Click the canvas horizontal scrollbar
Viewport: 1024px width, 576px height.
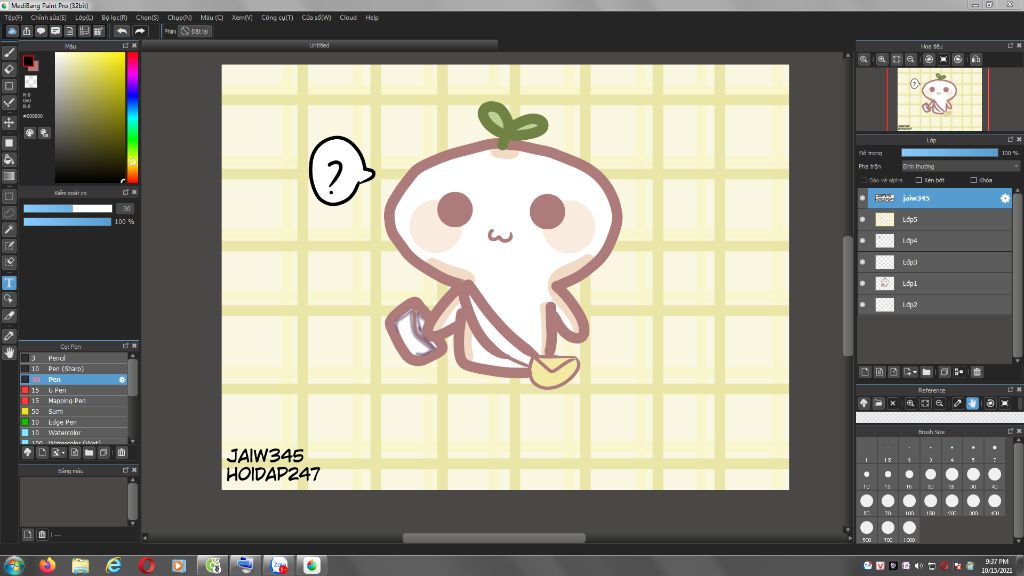[494, 538]
